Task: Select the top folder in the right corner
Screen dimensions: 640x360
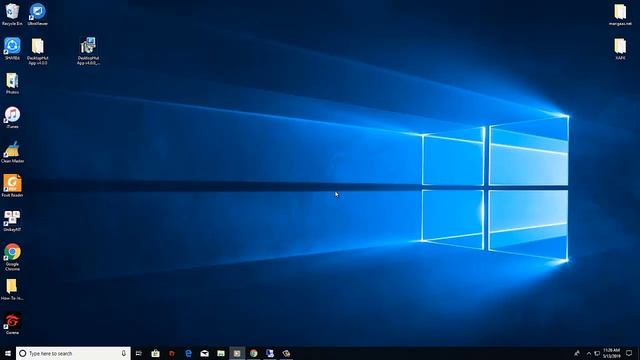Action: pos(620,15)
